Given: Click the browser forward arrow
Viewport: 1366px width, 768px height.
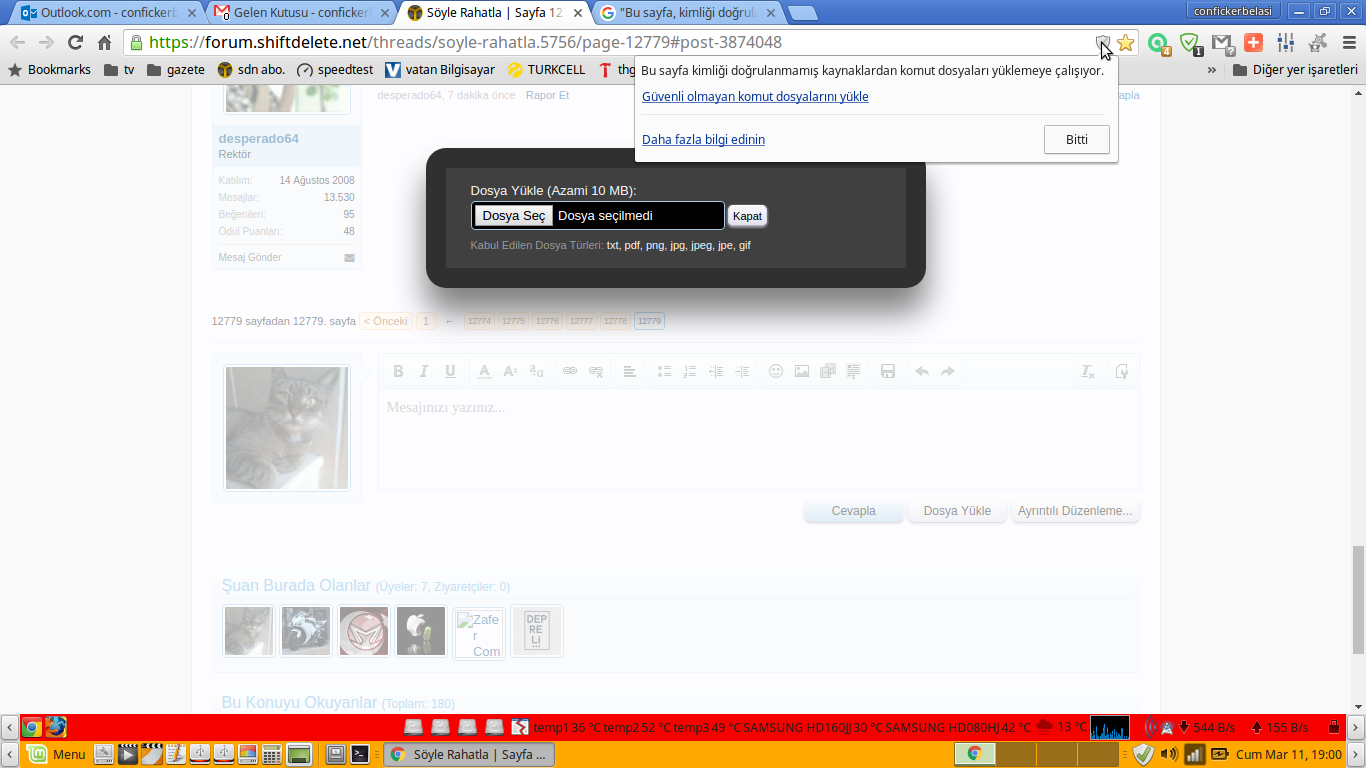Looking at the screenshot, I should 46,43.
